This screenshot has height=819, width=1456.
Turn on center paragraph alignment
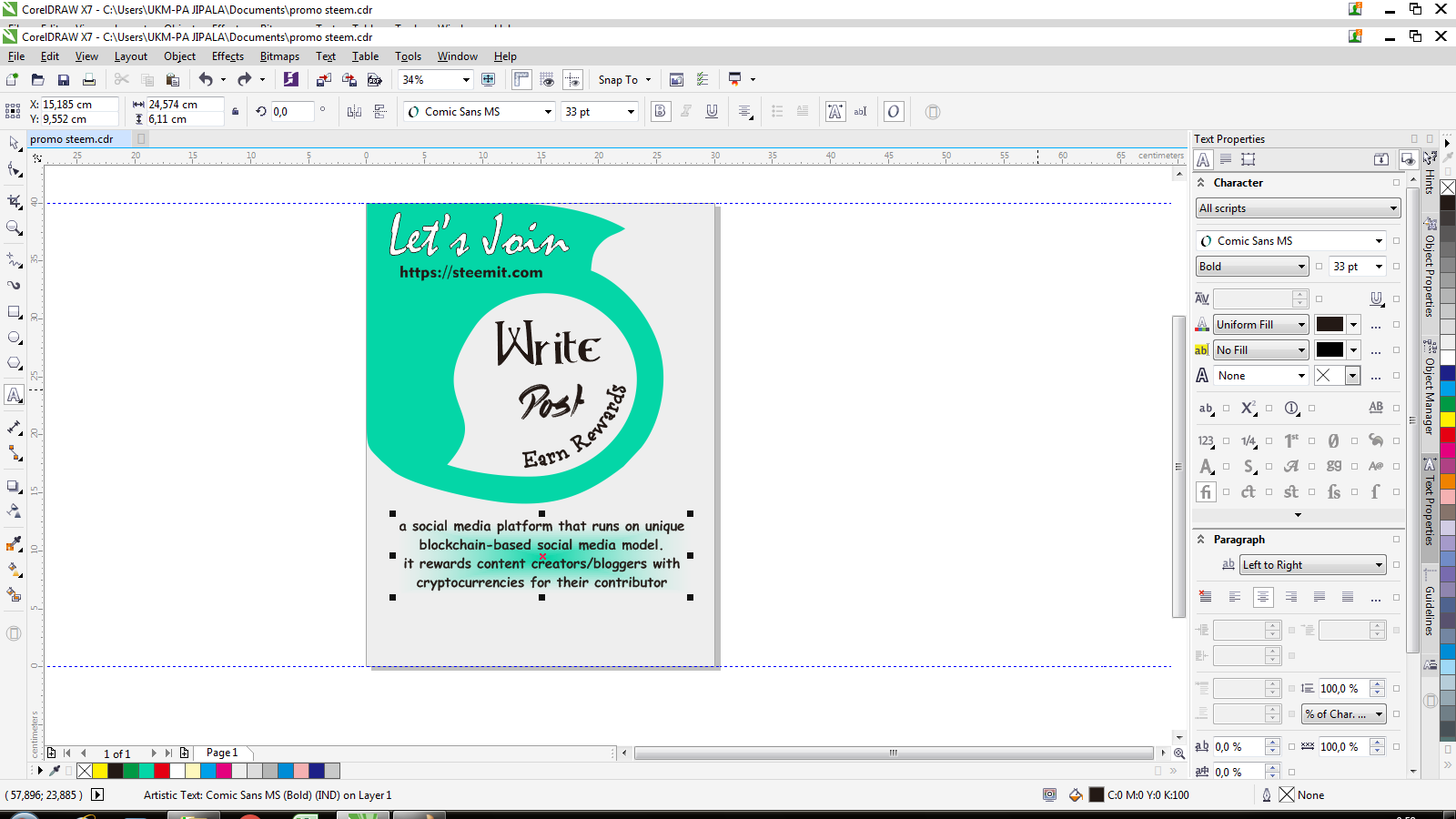1262,597
